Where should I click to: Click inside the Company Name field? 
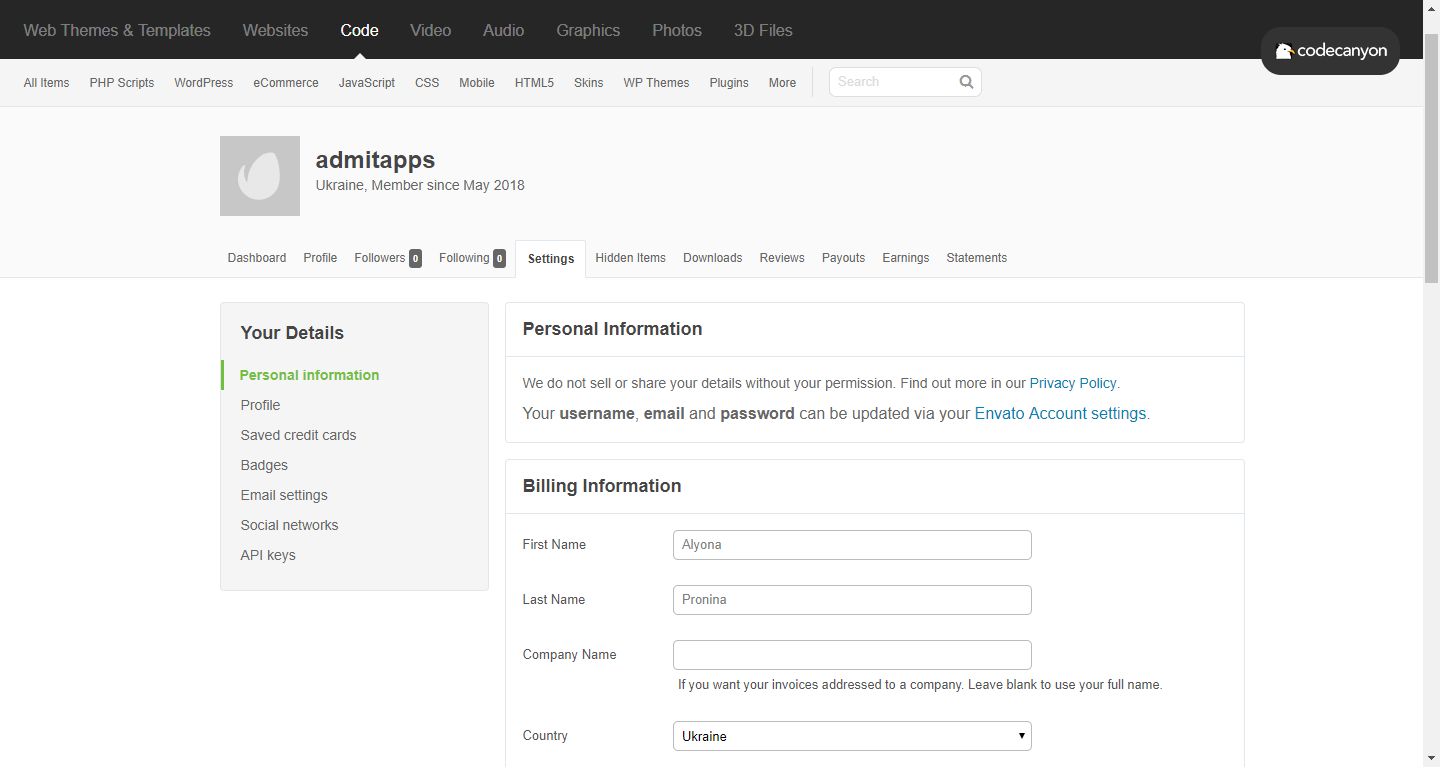[851, 654]
